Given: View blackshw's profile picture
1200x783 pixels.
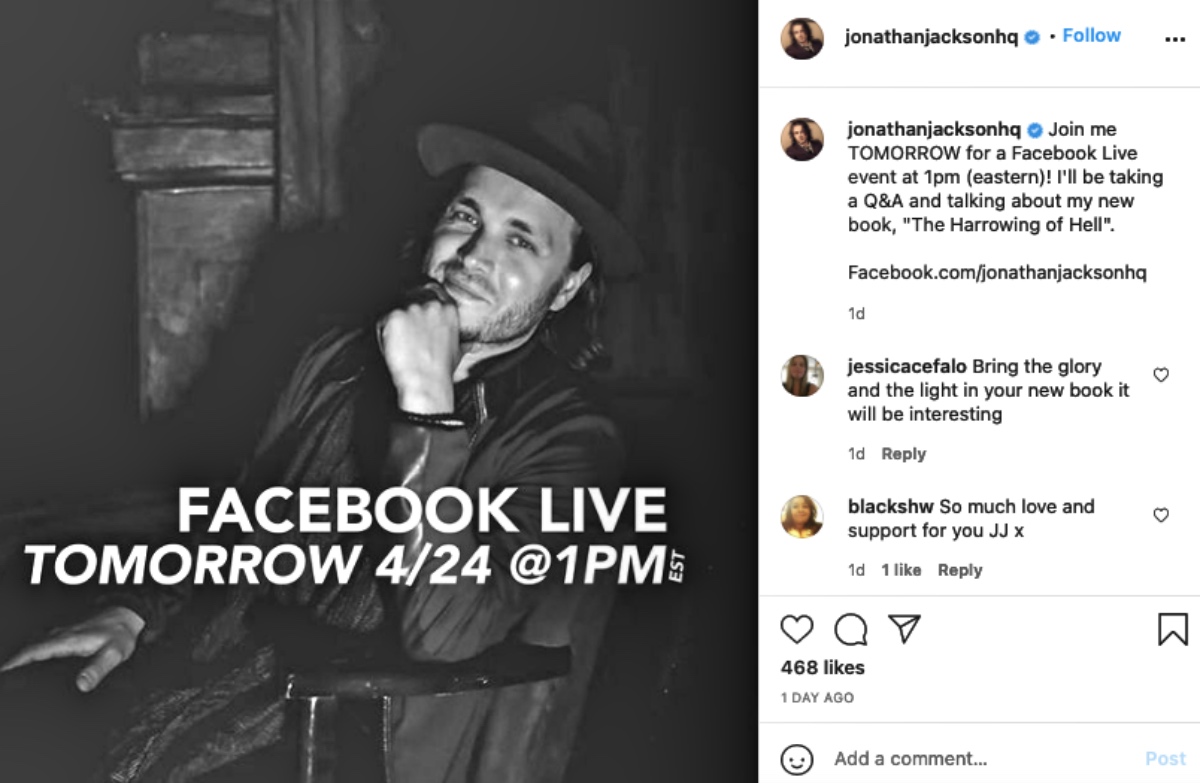Looking at the screenshot, I should point(802,516).
